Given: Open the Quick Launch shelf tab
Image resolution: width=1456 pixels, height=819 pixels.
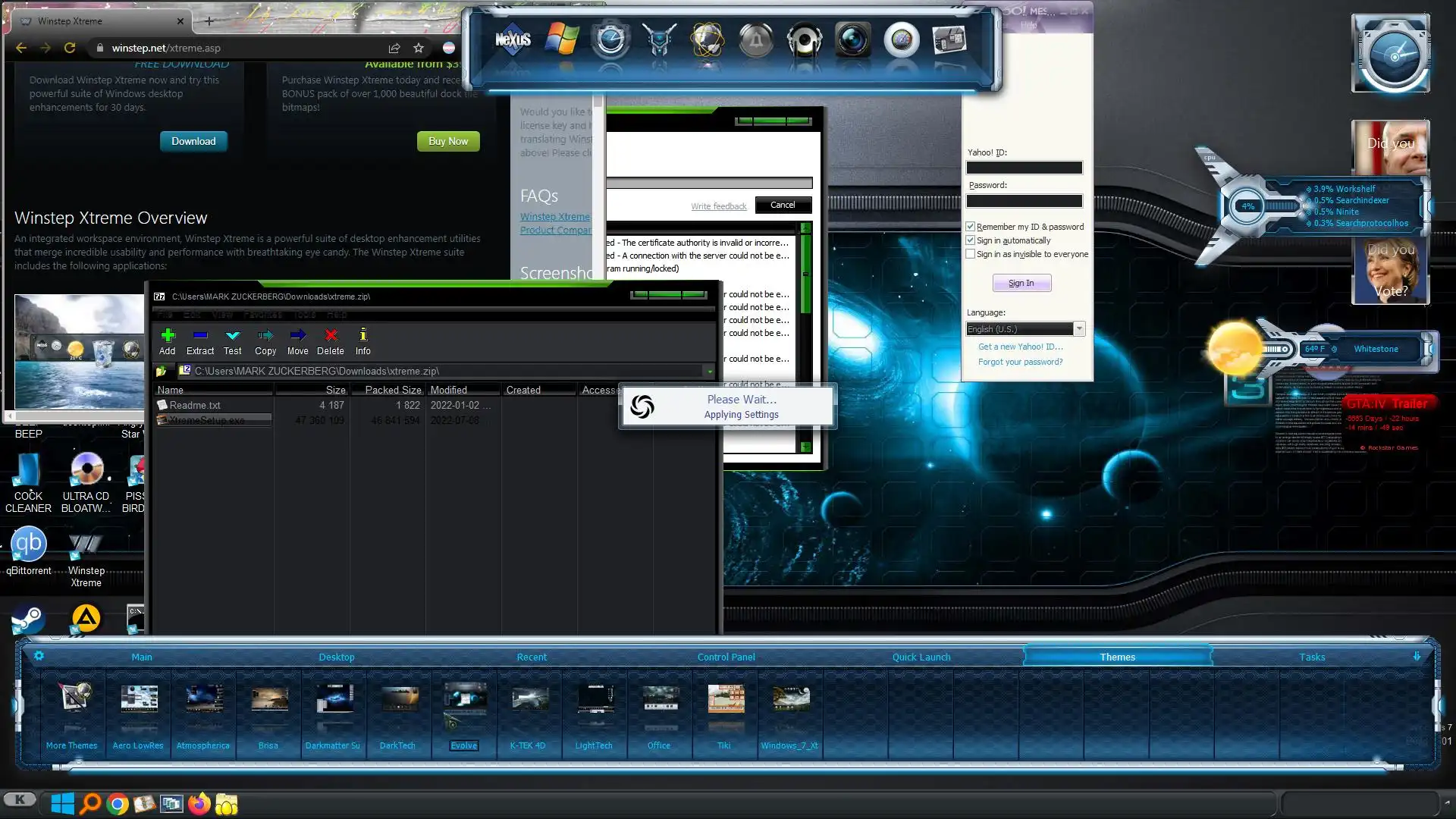Looking at the screenshot, I should pos(921,657).
